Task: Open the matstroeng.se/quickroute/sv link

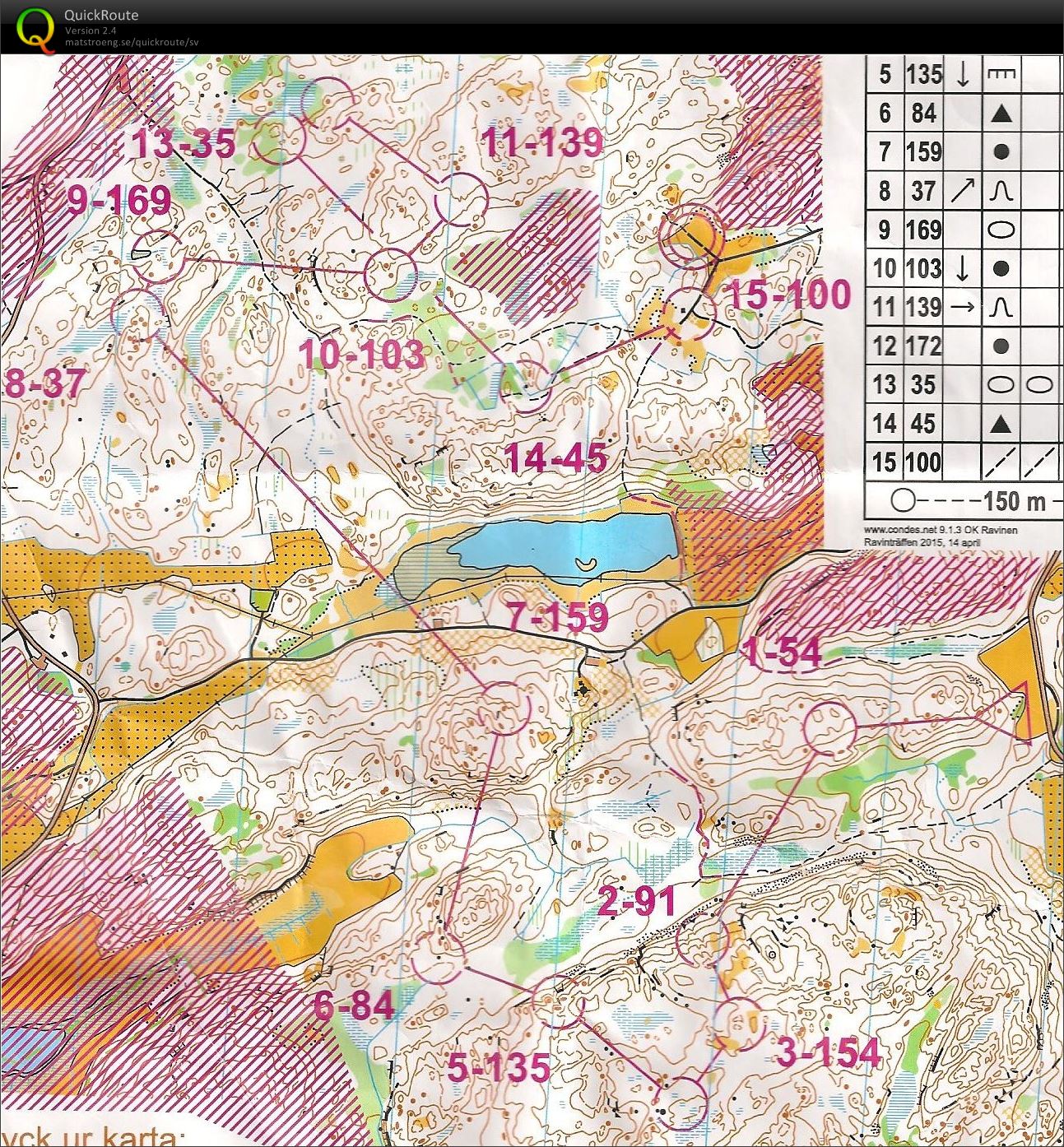Action: point(132,42)
